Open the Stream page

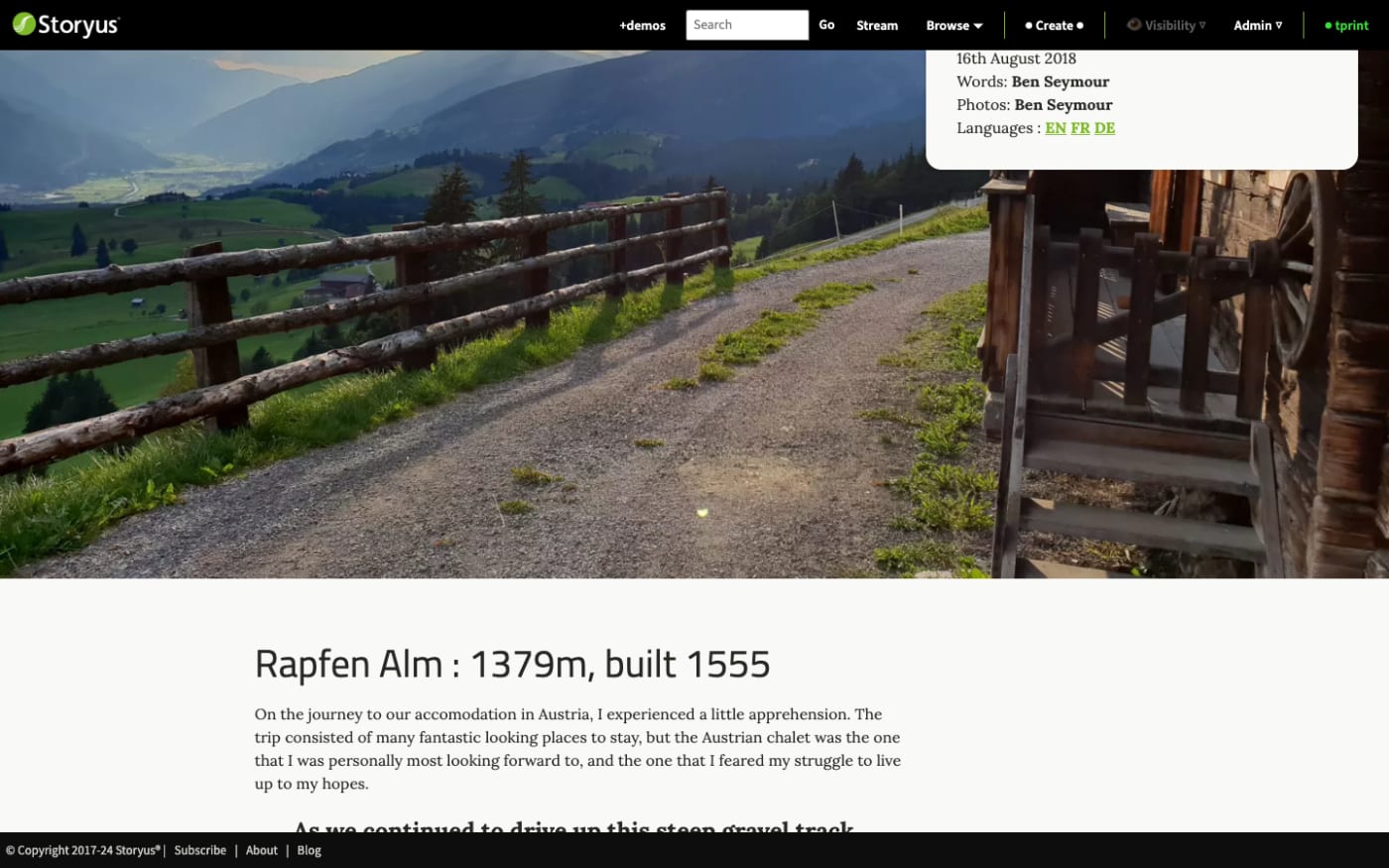(x=877, y=26)
